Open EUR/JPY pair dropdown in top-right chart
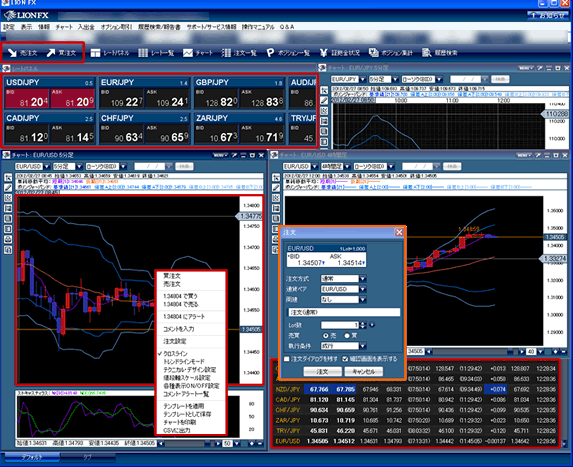Screen dimensions: 573x467 coord(363,79)
